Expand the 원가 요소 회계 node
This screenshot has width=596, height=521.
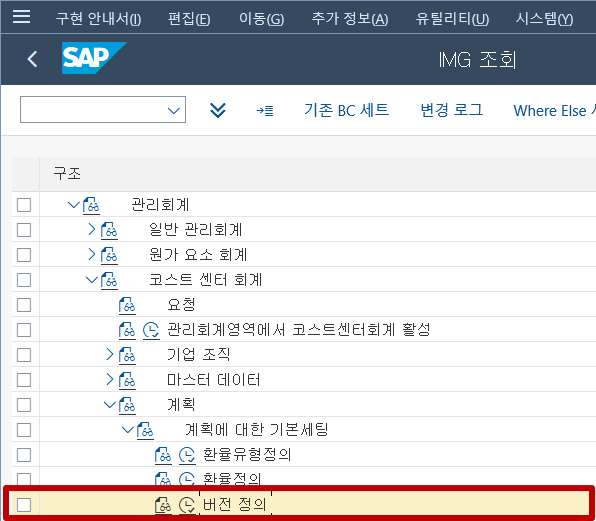[92, 255]
